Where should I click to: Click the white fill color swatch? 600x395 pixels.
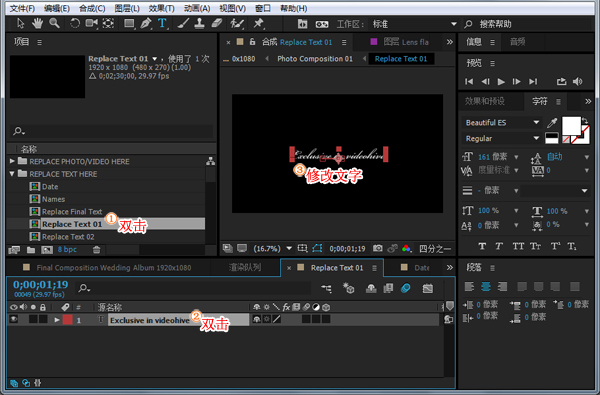point(571,126)
